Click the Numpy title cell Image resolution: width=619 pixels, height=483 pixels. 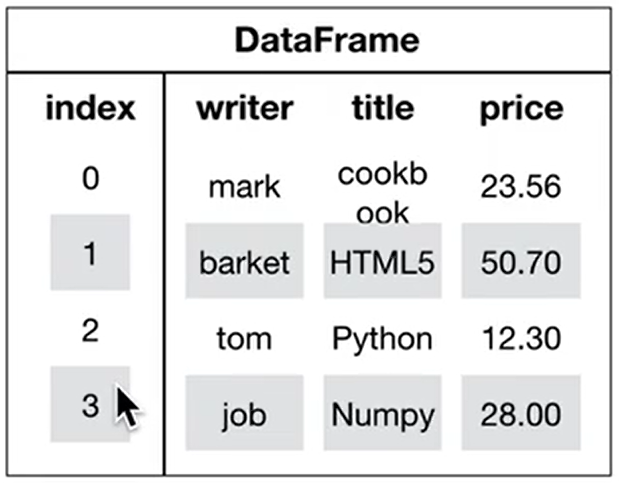click(383, 413)
